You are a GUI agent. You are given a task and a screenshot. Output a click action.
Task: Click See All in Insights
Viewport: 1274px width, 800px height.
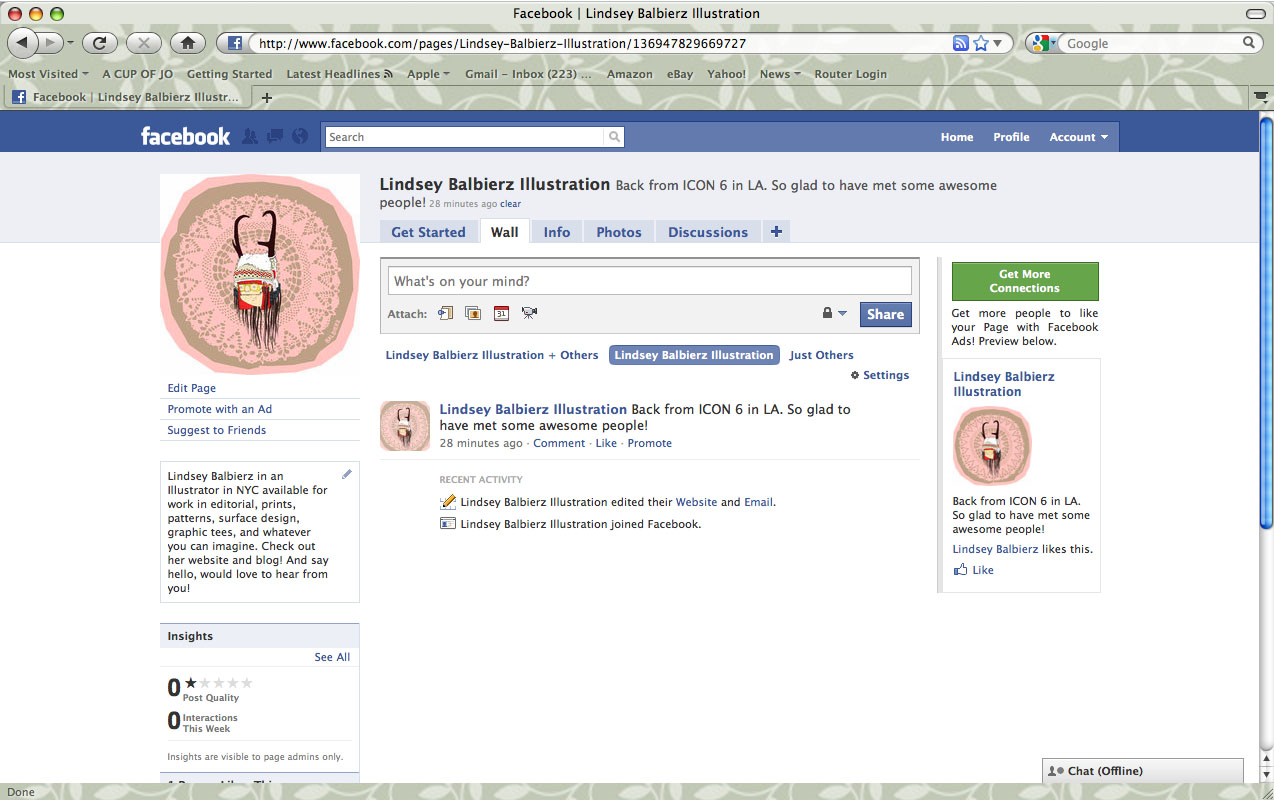pyautogui.click(x=332, y=657)
